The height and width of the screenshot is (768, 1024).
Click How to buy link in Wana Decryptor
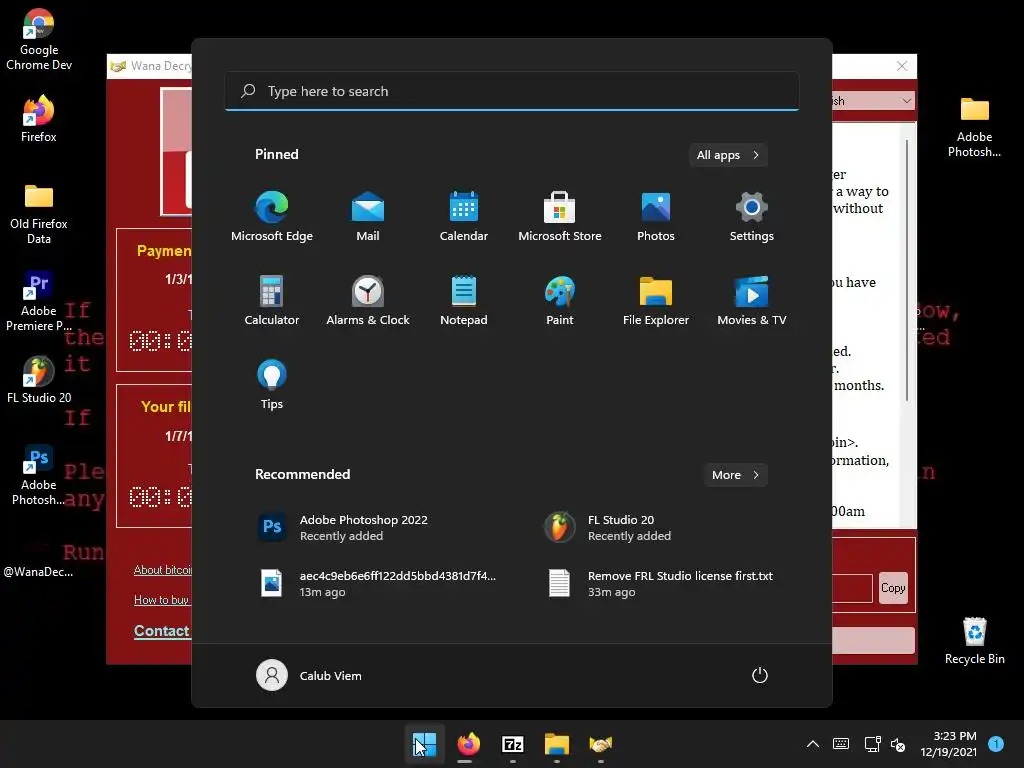tap(162, 600)
